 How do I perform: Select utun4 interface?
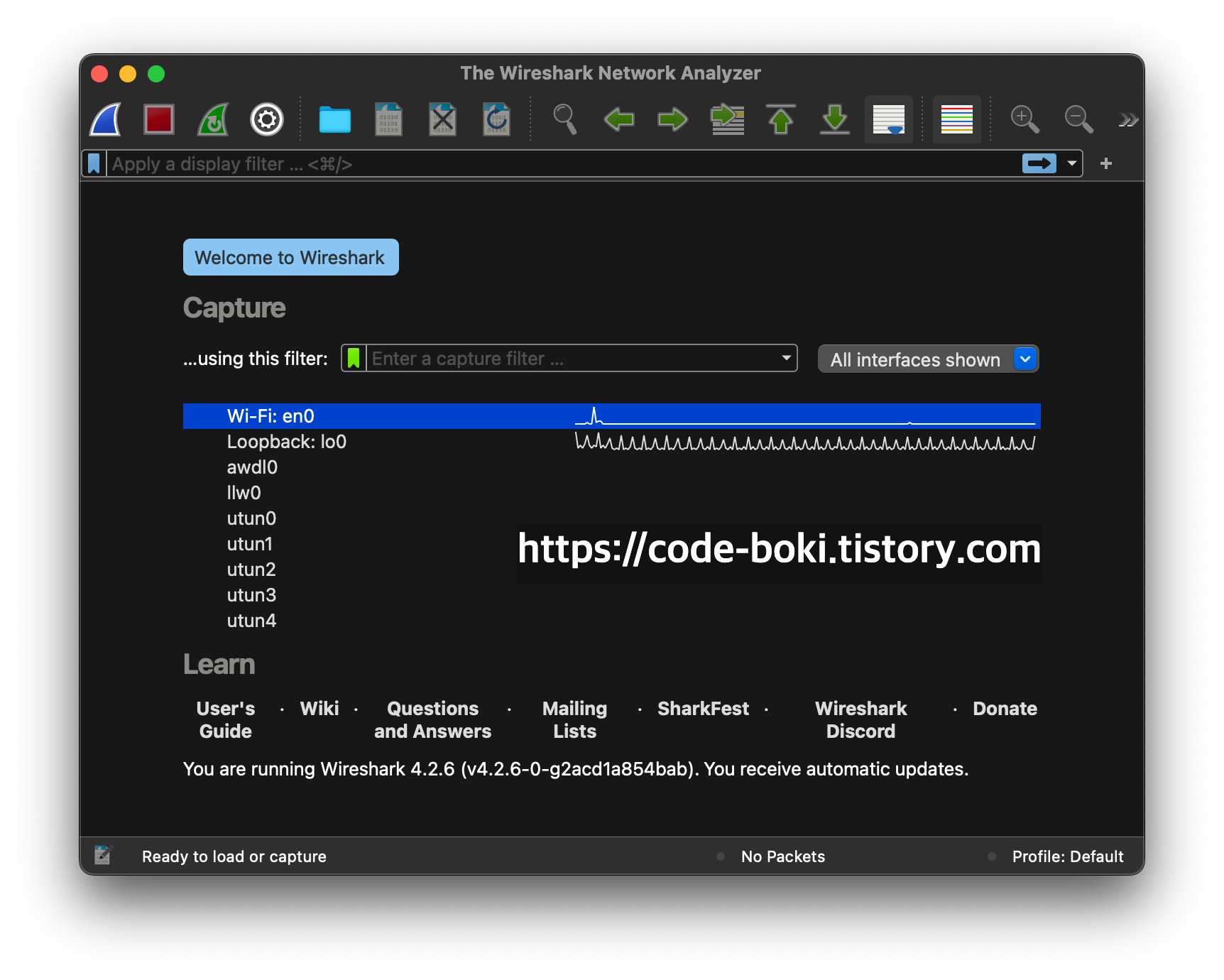pyautogui.click(x=612, y=621)
